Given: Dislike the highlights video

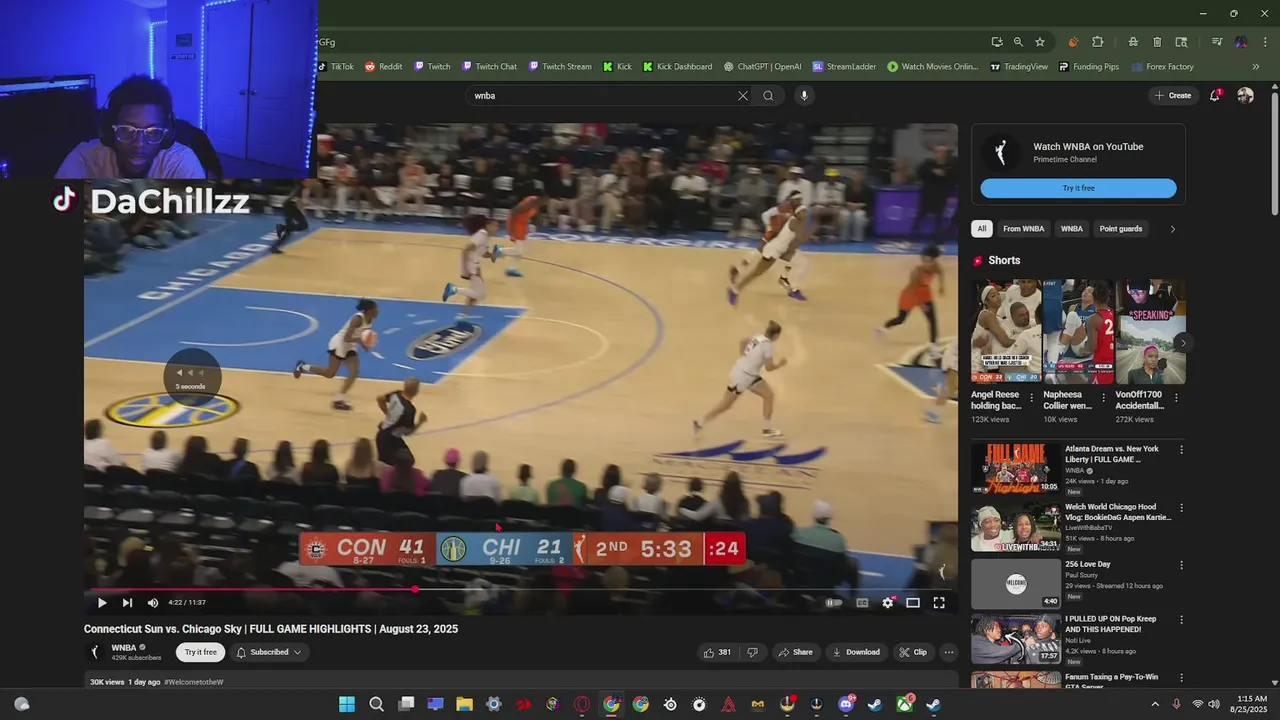Looking at the screenshot, I should pyautogui.click(x=752, y=652).
